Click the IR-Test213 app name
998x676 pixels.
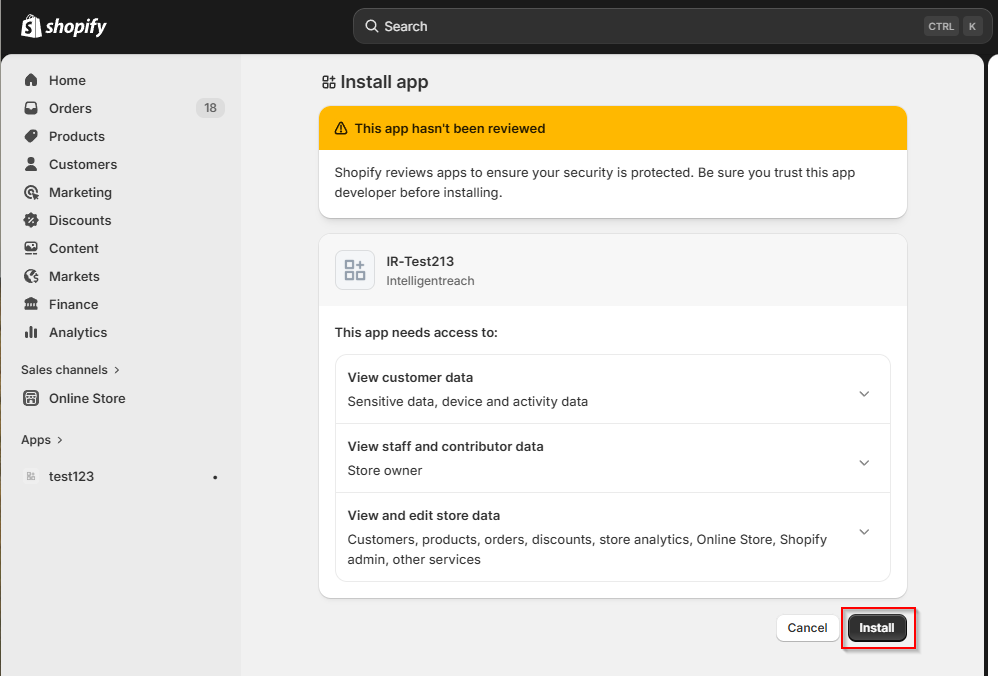point(420,262)
